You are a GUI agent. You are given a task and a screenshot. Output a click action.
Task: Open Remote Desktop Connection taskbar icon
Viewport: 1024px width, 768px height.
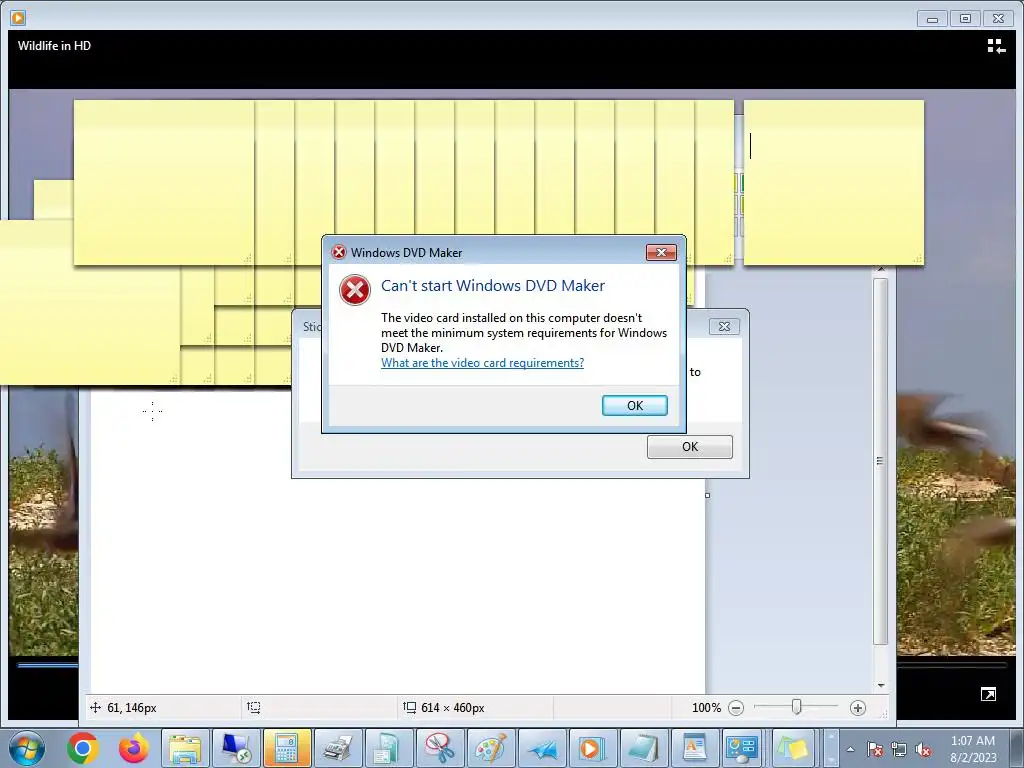coord(236,748)
